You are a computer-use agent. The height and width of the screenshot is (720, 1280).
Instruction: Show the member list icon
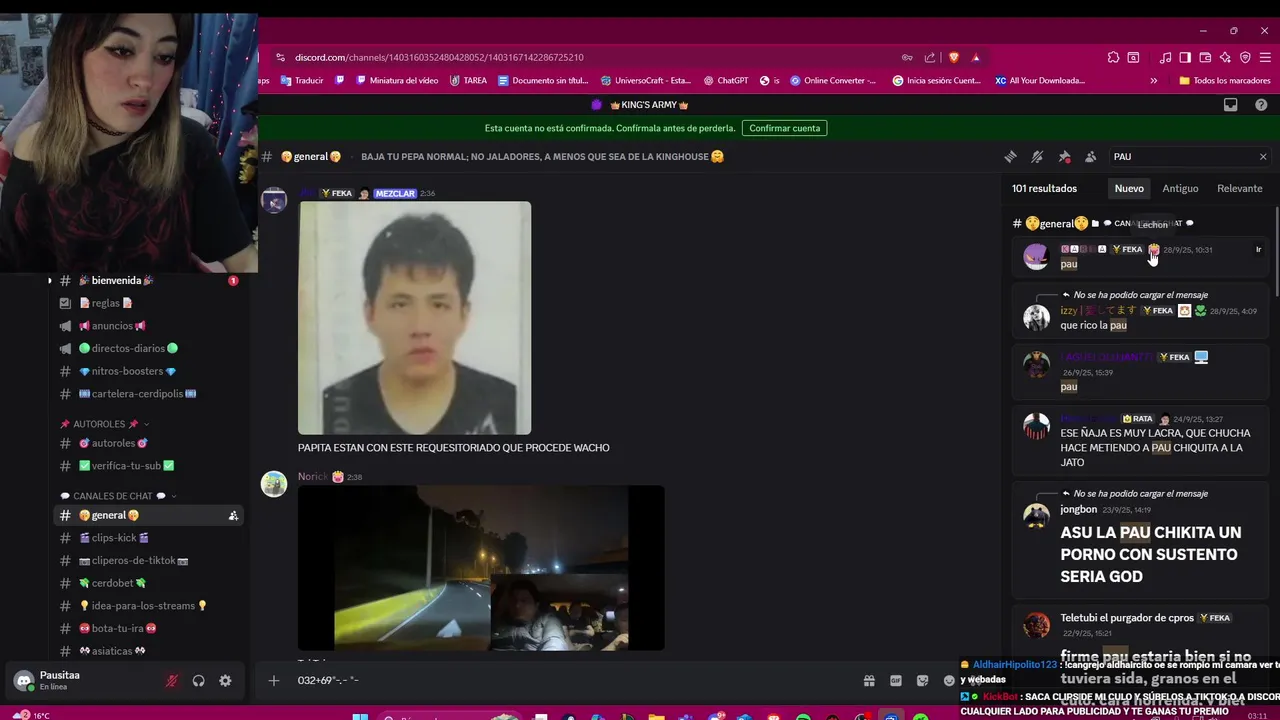(1091, 157)
